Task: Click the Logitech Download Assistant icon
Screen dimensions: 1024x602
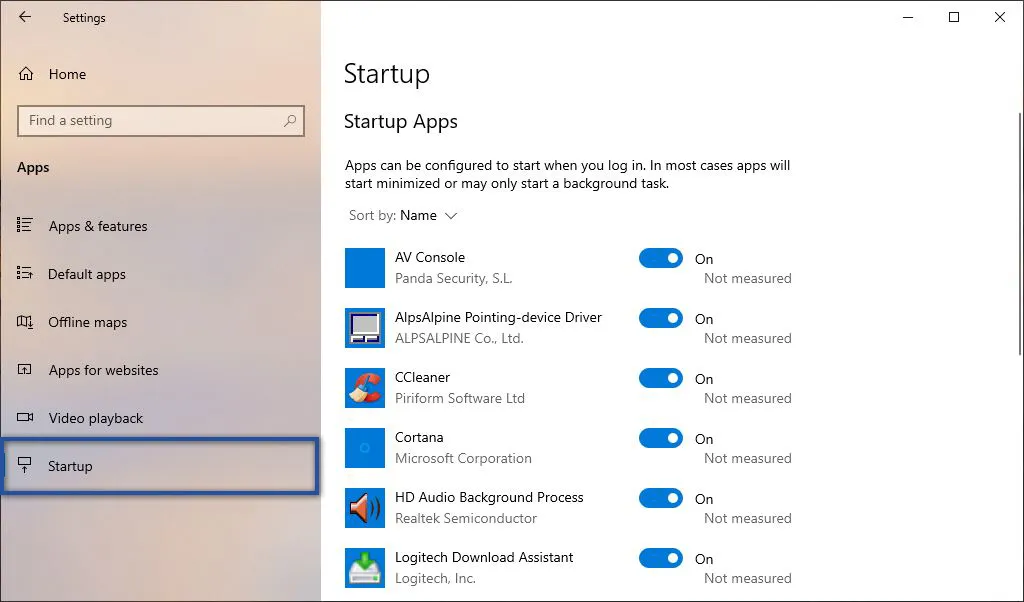Action: [x=364, y=567]
